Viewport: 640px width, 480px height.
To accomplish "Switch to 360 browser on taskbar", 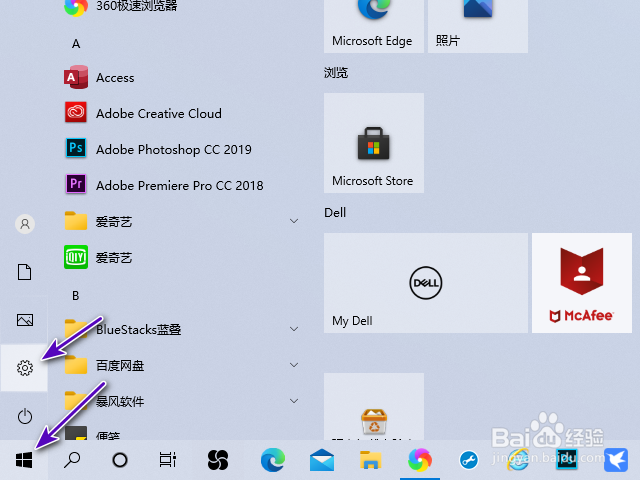I will [x=420, y=460].
